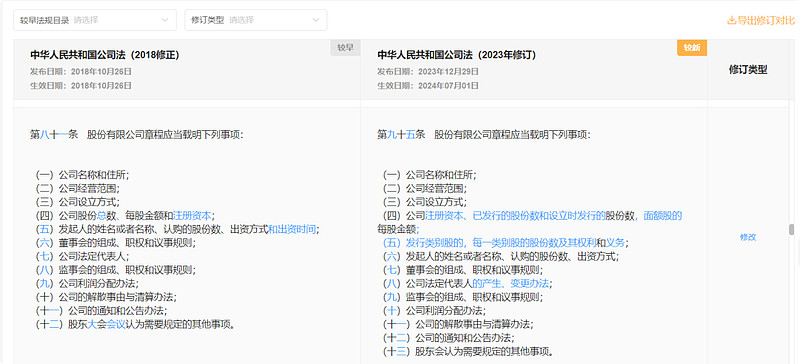The height and width of the screenshot is (364, 800).
Task: Click the vertical scrollbar thumb on the right
Action: point(791,229)
